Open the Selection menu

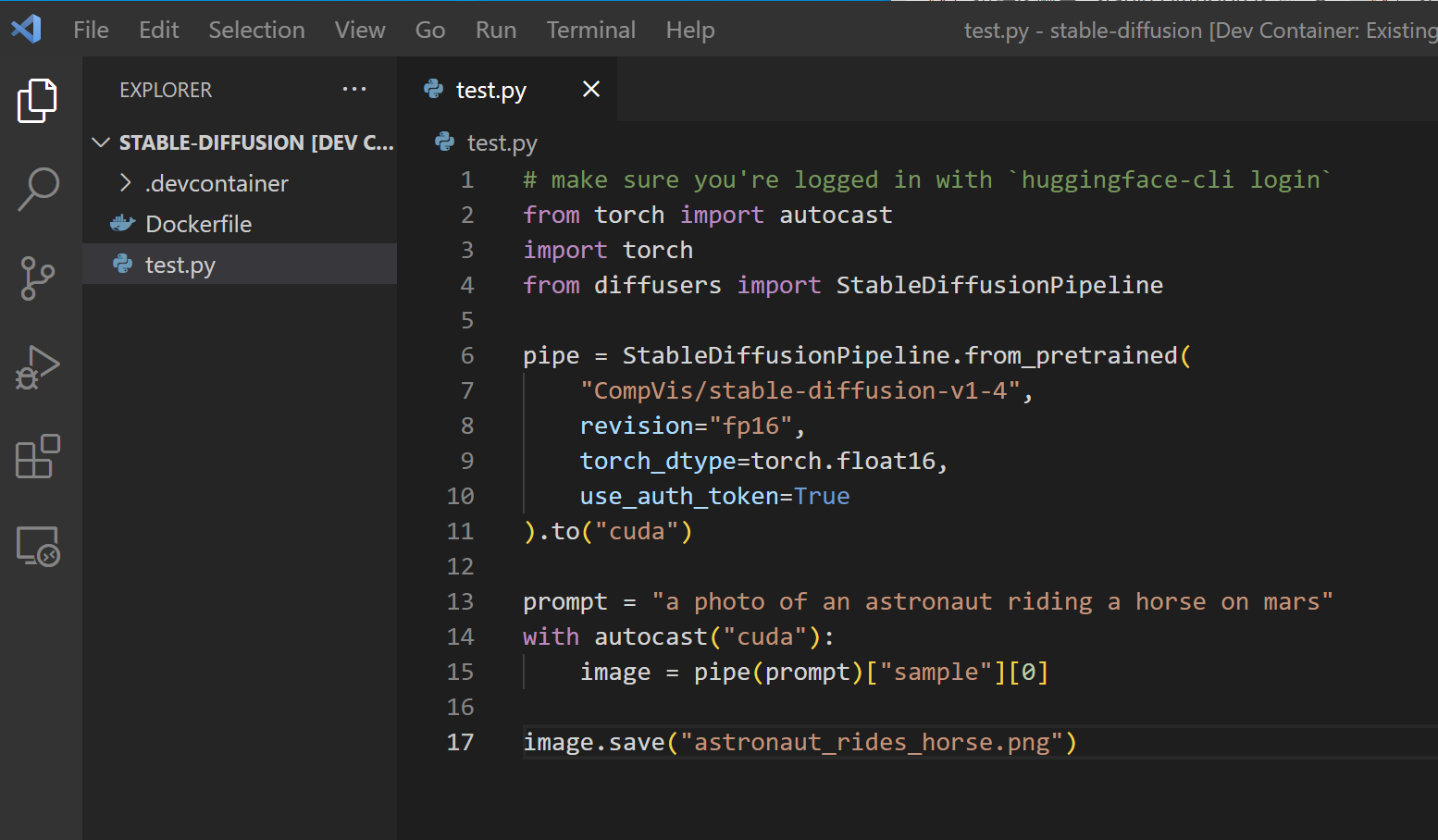tap(256, 30)
